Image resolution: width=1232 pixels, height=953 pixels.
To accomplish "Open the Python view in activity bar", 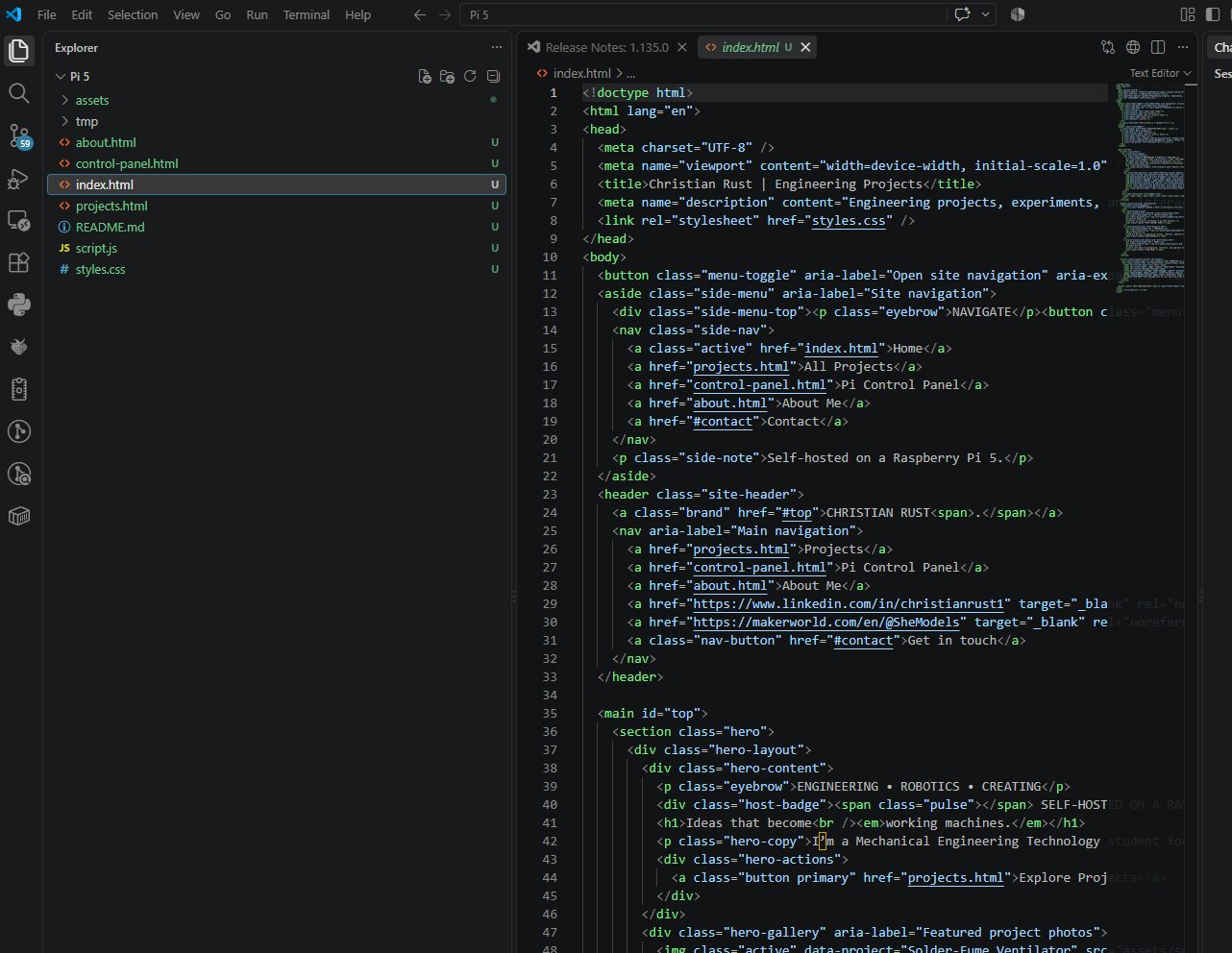I will [x=19, y=305].
